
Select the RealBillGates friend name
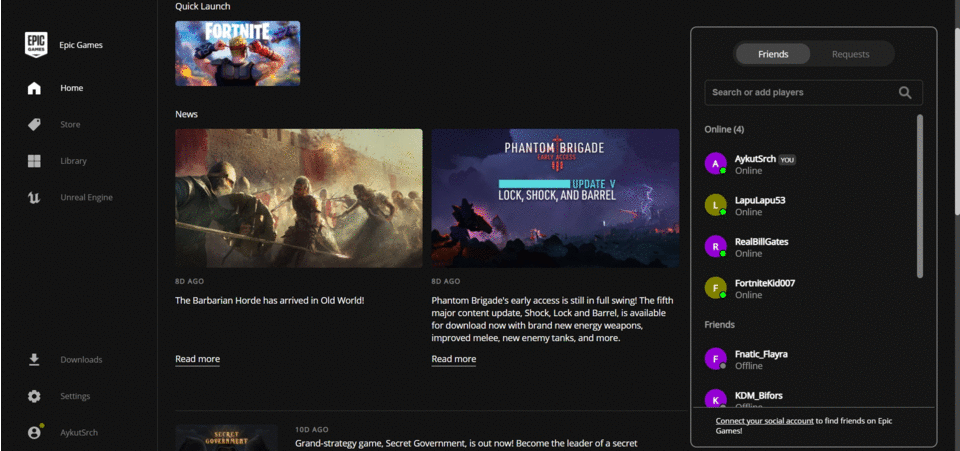[762, 242]
